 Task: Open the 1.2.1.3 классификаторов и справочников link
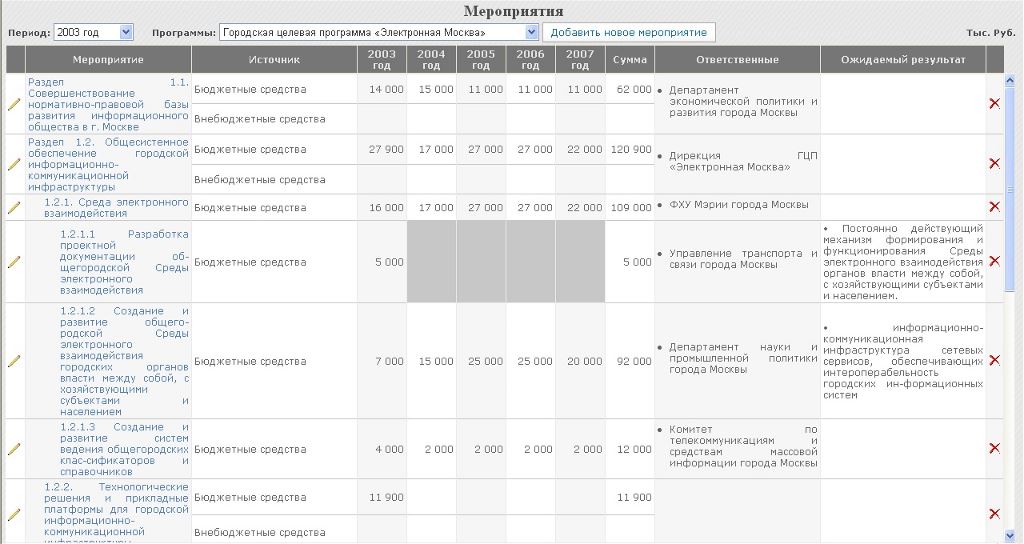pyautogui.click(x=123, y=449)
